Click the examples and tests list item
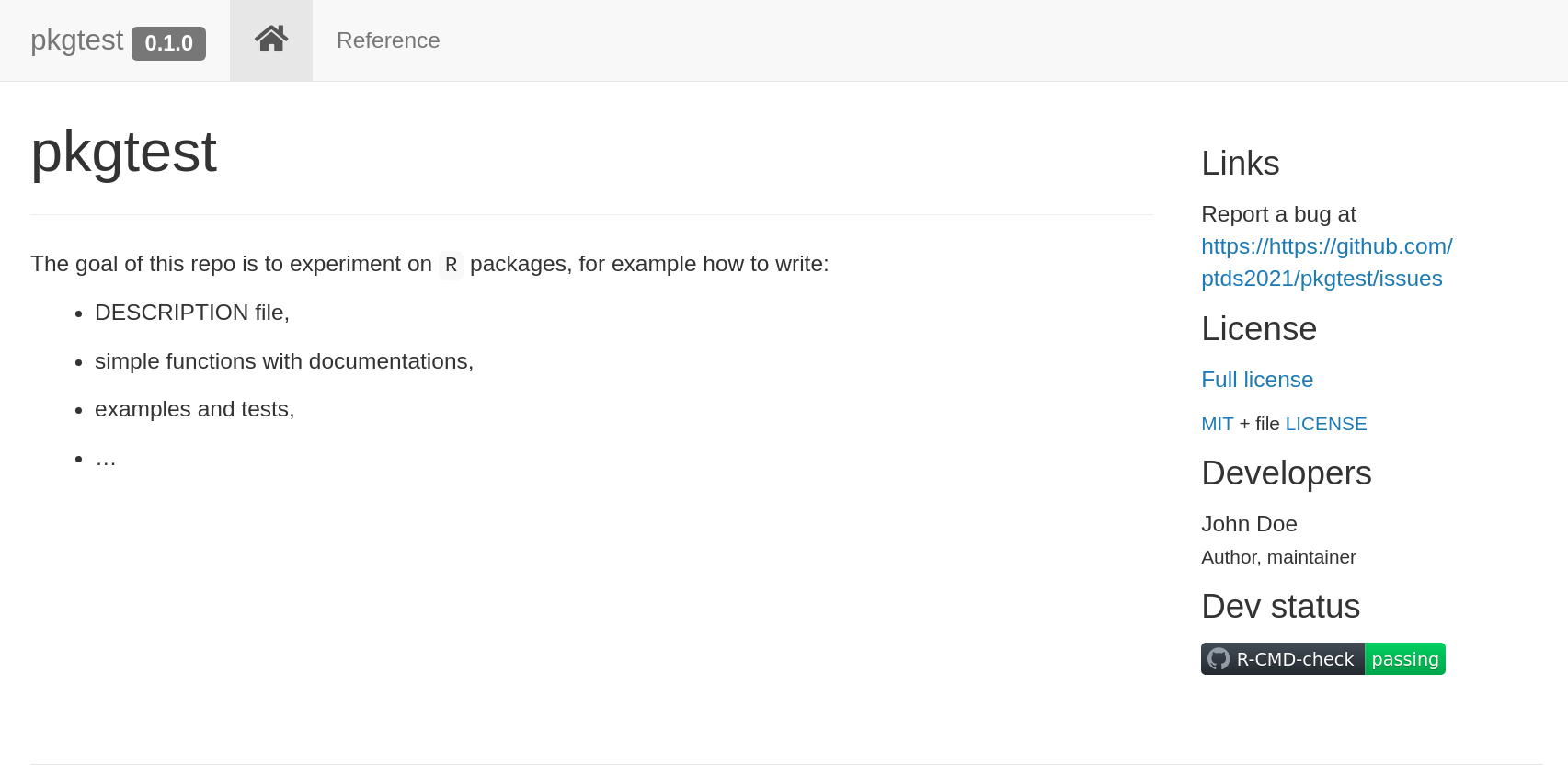The height and width of the screenshot is (775, 1568). [x=194, y=409]
